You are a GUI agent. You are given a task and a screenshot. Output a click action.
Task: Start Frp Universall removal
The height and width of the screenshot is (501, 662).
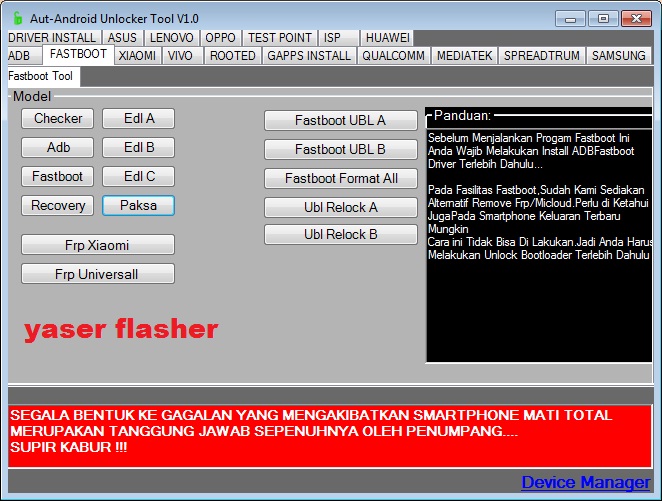98,274
